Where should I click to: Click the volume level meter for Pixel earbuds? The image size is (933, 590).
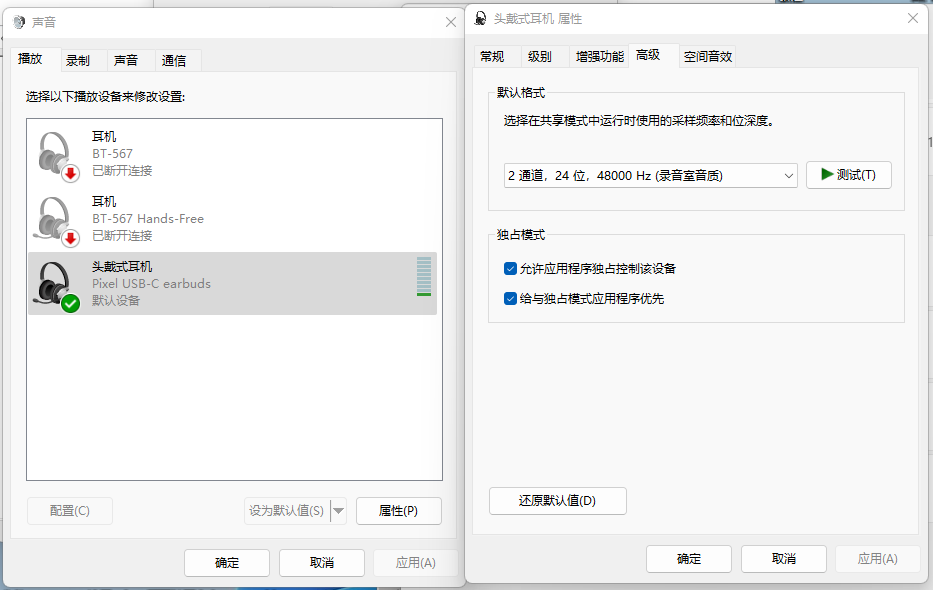[424, 277]
